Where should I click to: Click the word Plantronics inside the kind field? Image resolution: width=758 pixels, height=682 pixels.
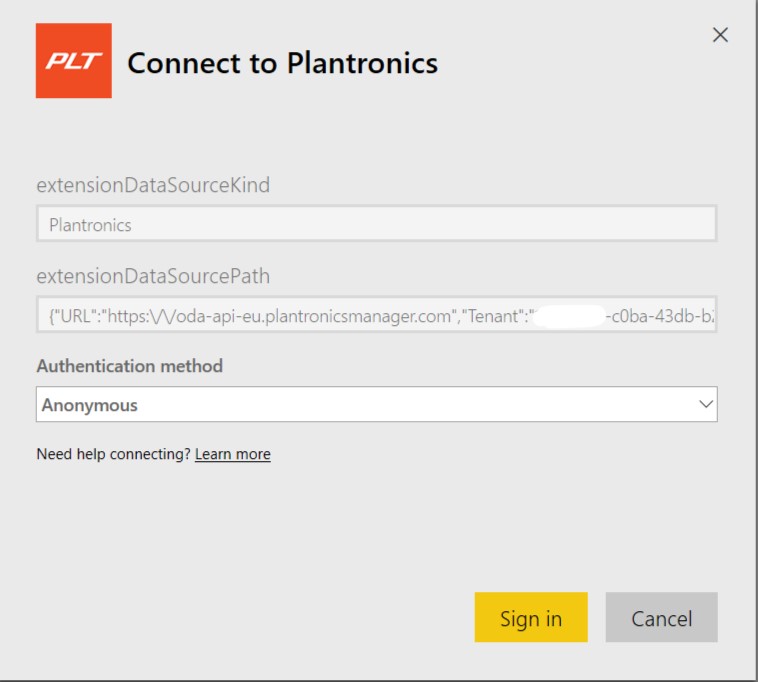90,225
